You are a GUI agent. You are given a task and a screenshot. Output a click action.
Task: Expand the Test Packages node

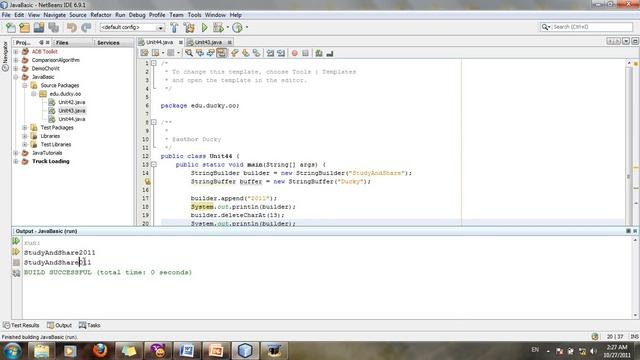tap(24, 128)
